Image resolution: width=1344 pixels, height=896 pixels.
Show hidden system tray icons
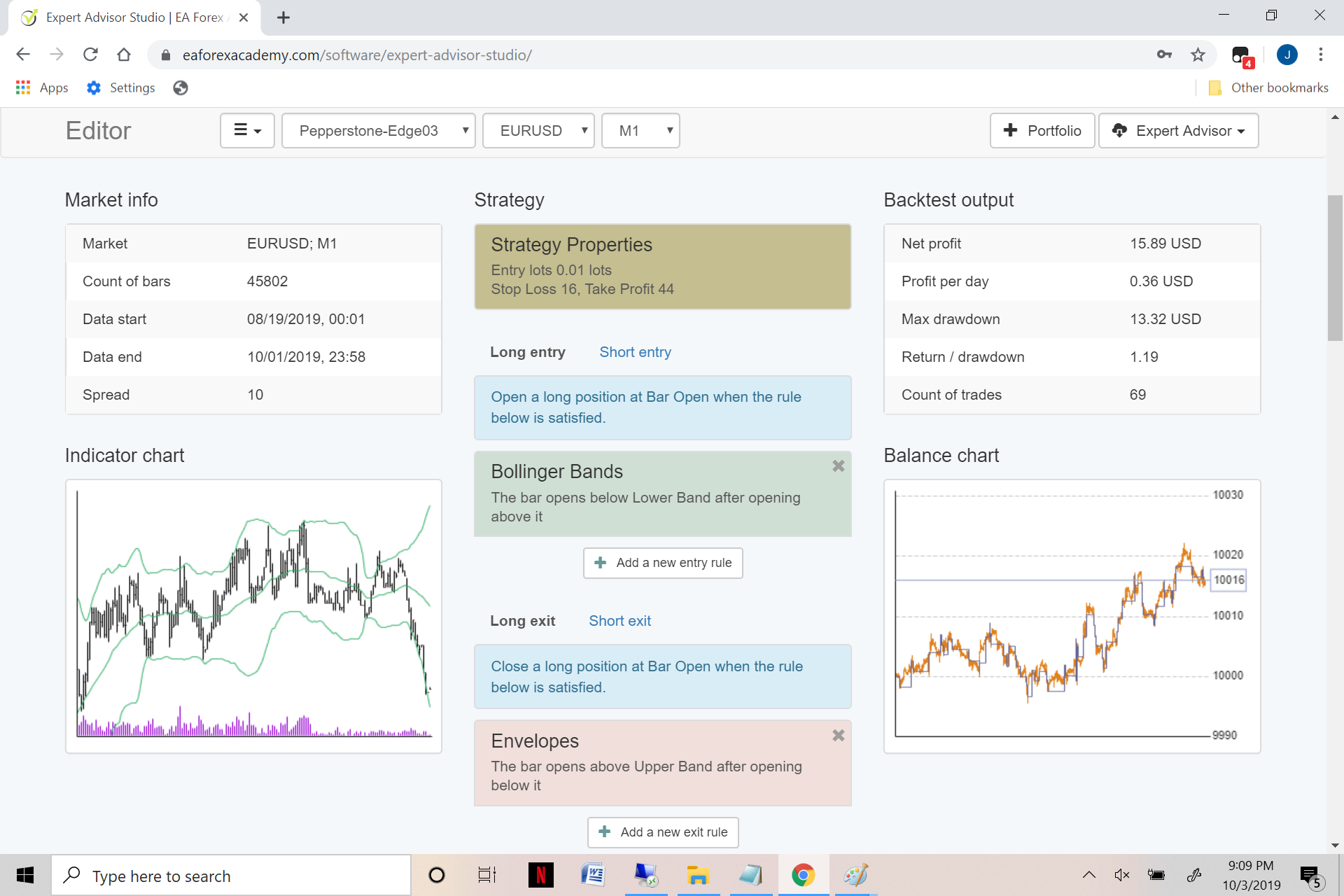pos(1089,875)
